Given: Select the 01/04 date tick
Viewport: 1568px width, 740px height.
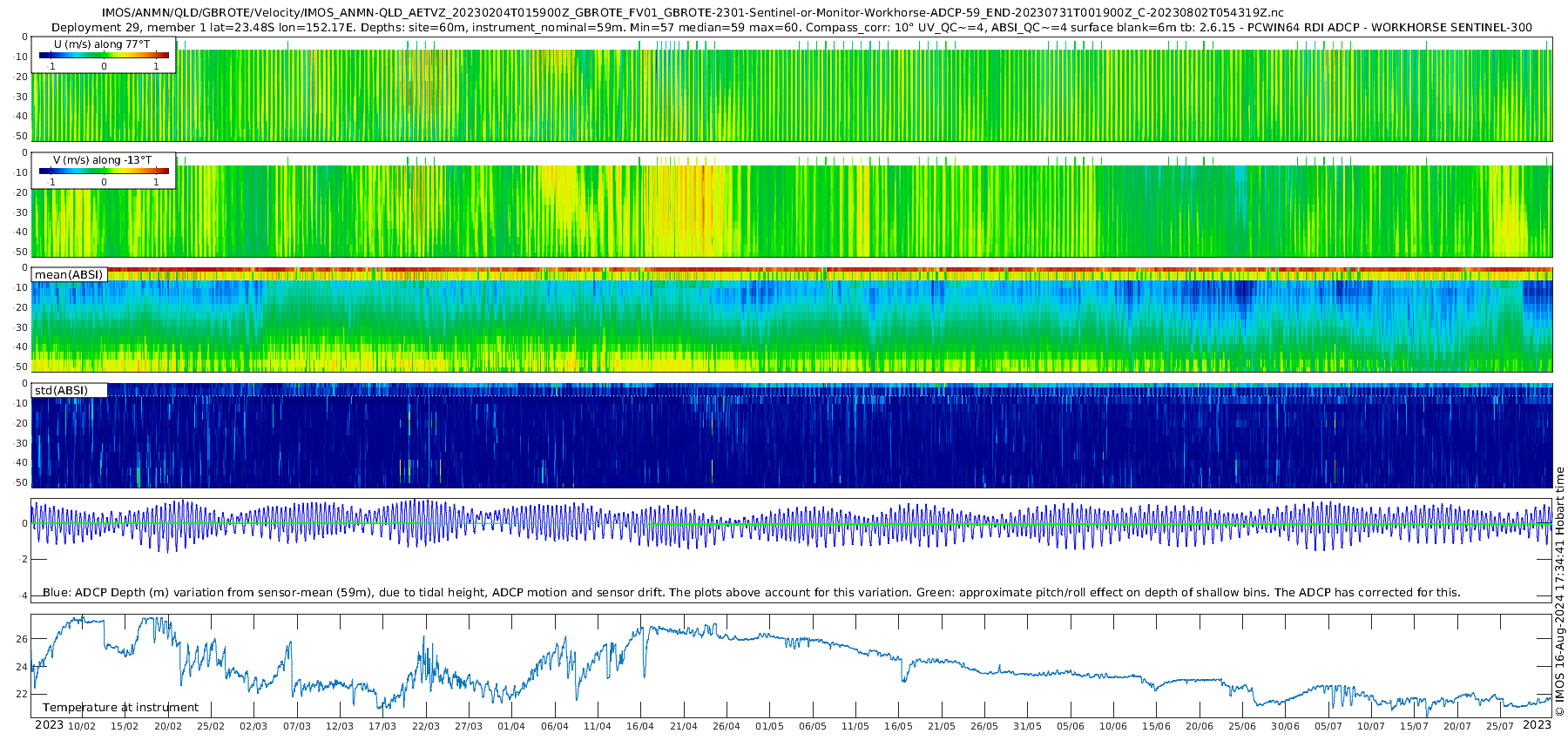Looking at the screenshot, I should 511,726.
